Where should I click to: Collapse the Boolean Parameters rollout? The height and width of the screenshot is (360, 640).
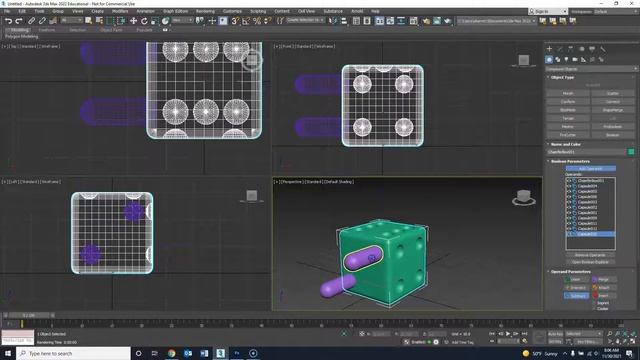pos(570,161)
